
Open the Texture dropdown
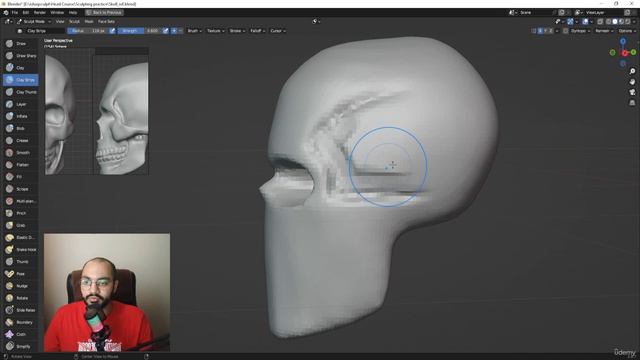tap(216, 31)
